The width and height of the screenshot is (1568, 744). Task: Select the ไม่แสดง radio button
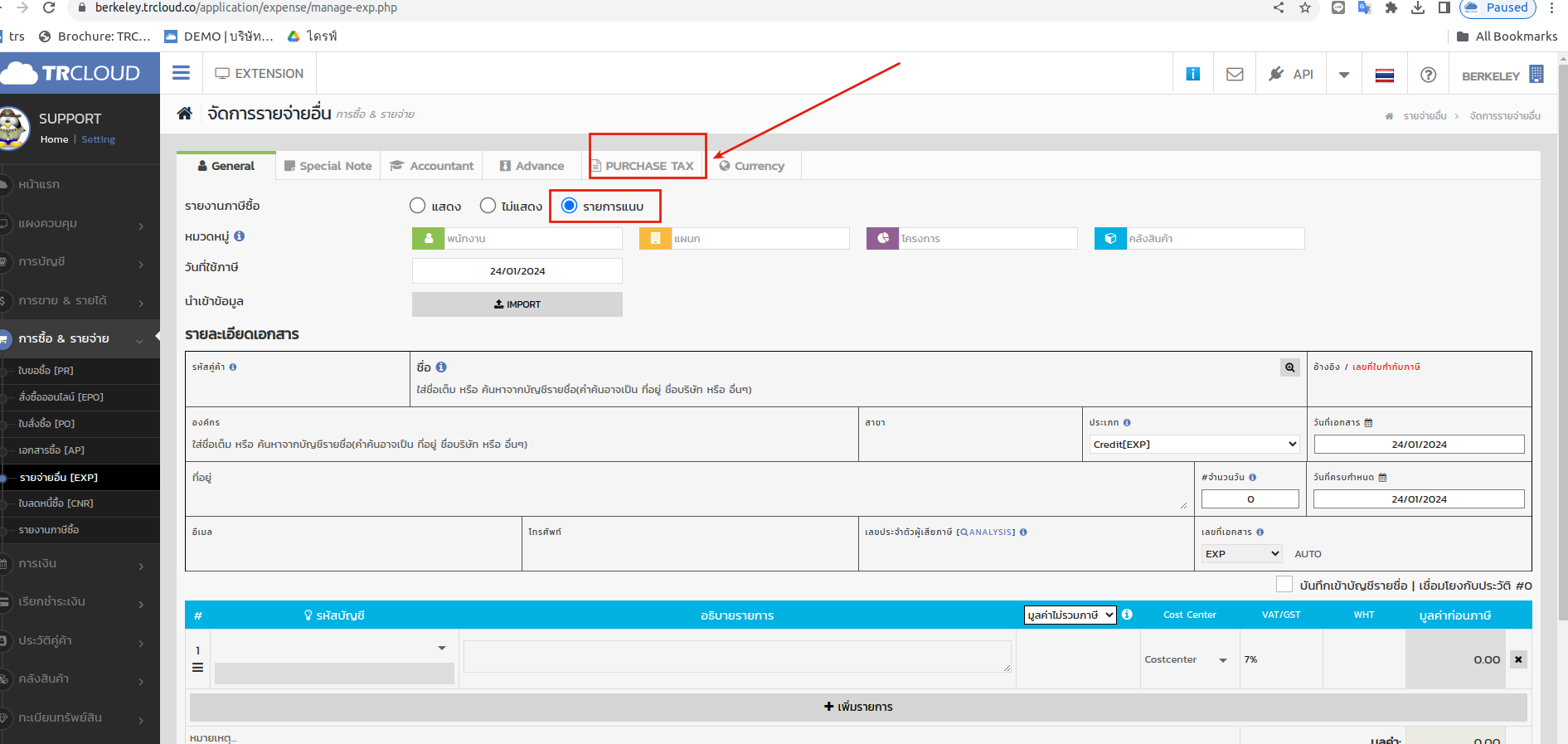[x=488, y=206]
